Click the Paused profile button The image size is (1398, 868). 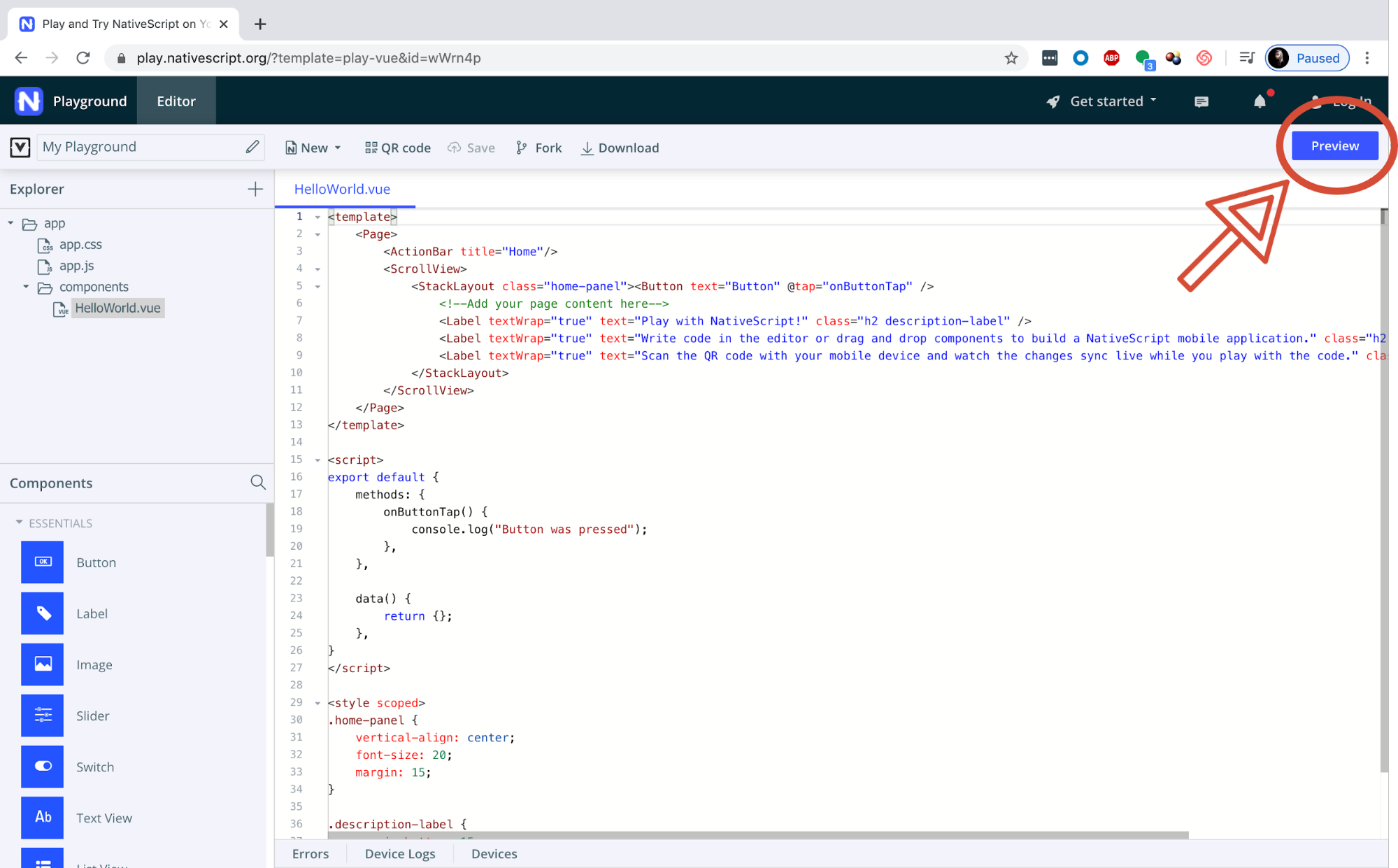(1307, 58)
